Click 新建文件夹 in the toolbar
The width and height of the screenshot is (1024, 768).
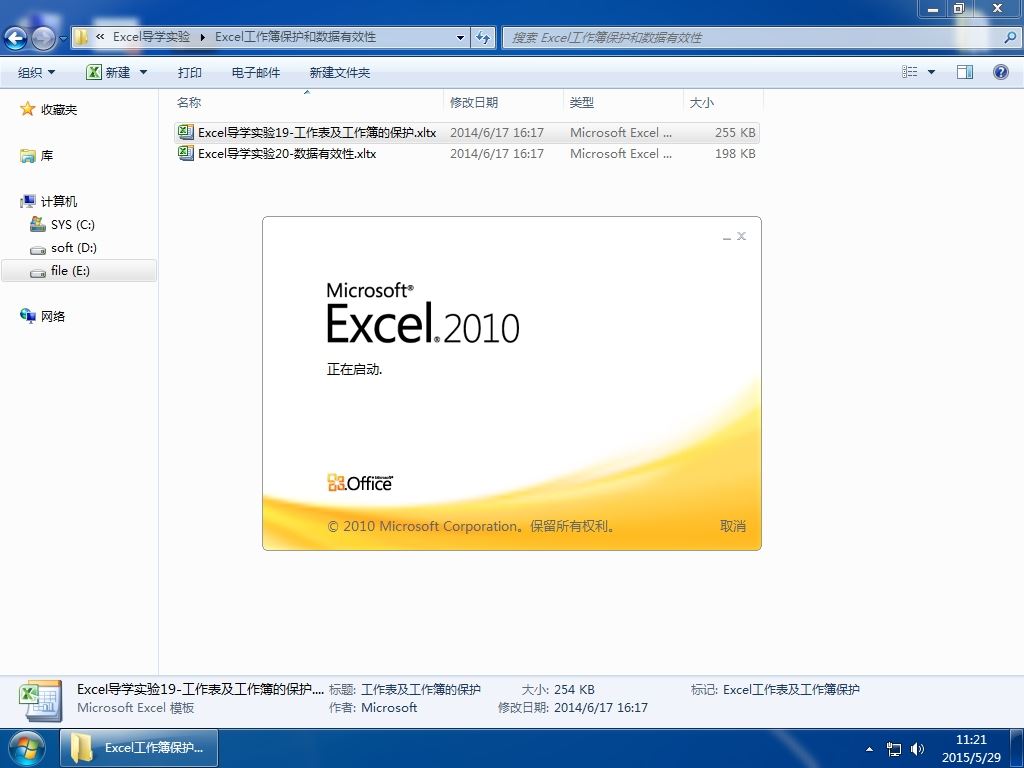[340, 72]
